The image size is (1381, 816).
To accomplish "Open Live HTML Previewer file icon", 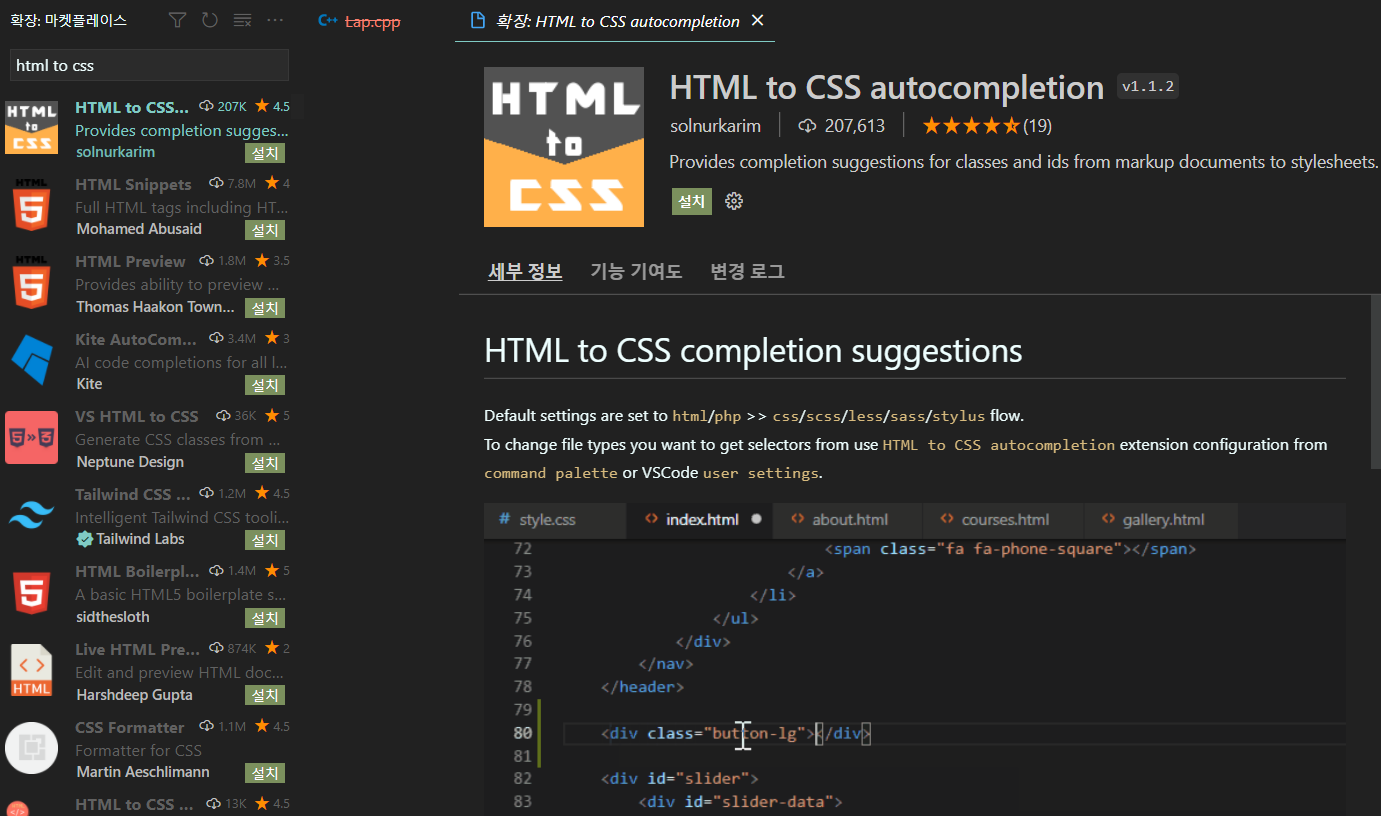I will click(31, 670).
